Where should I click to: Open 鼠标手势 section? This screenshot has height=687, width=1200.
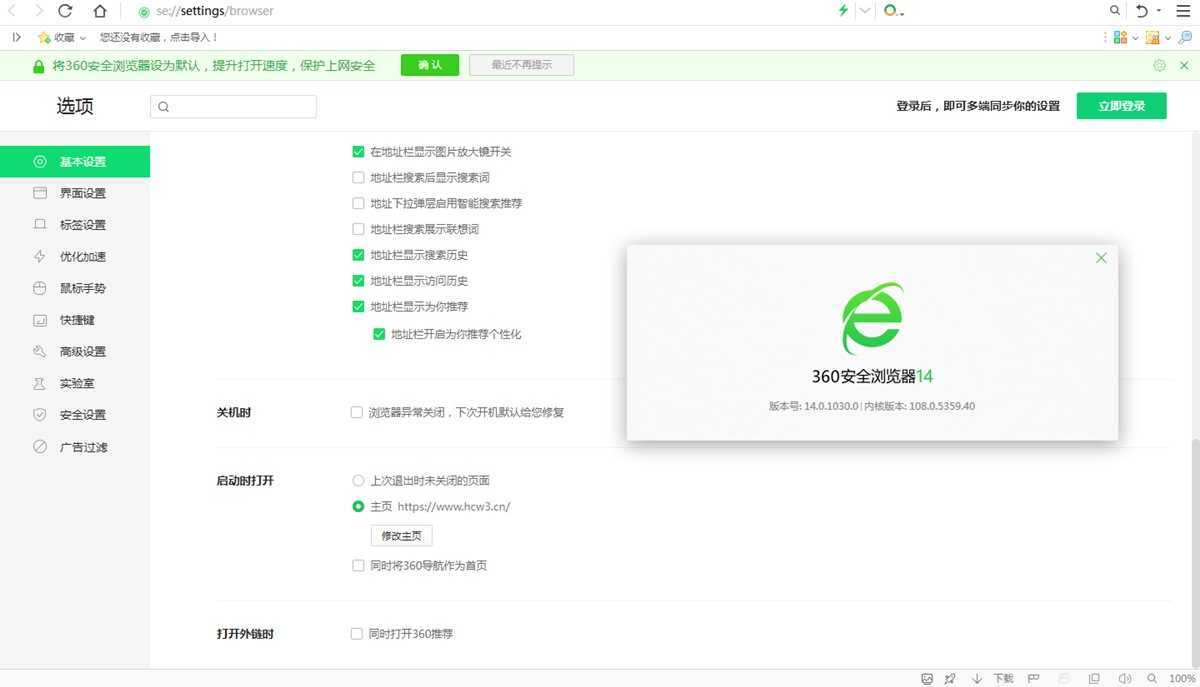pos(75,288)
